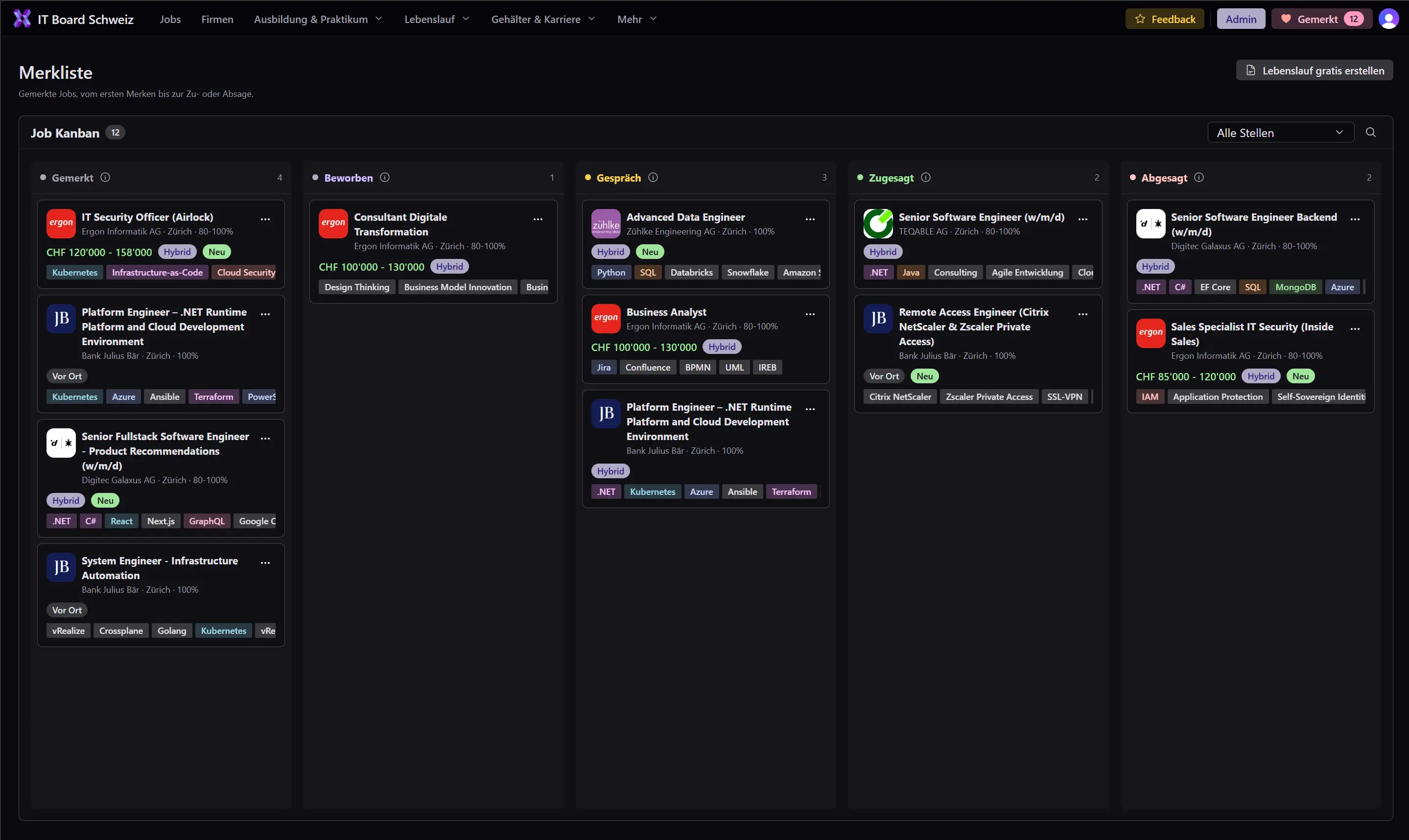The image size is (1409, 840).
Task: Click the EF Core tag
Action: (1216, 287)
